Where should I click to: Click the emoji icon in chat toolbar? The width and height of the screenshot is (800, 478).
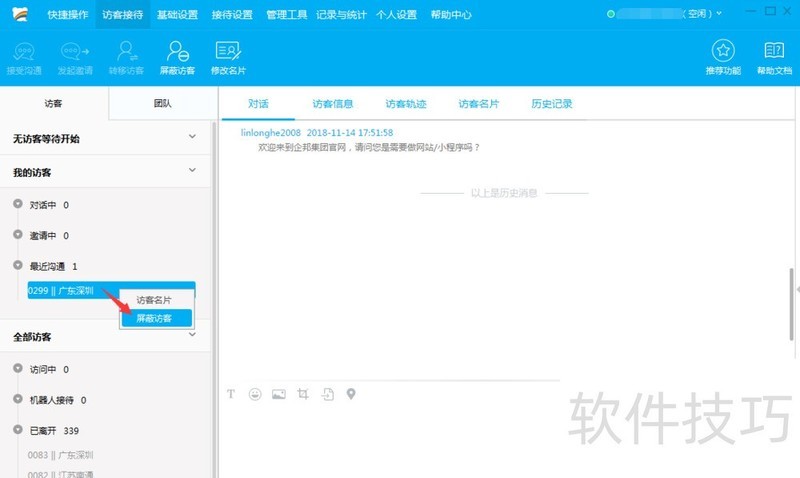tap(255, 394)
